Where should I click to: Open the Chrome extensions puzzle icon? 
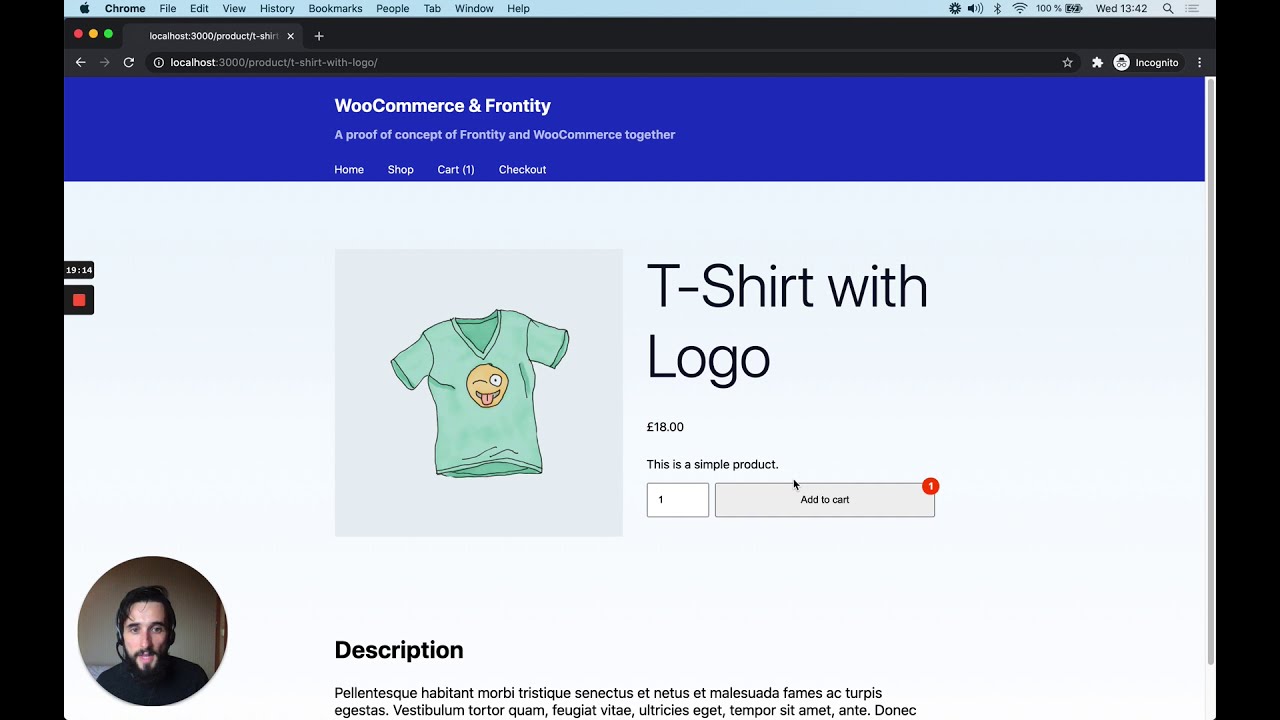click(x=1097, y=62)
